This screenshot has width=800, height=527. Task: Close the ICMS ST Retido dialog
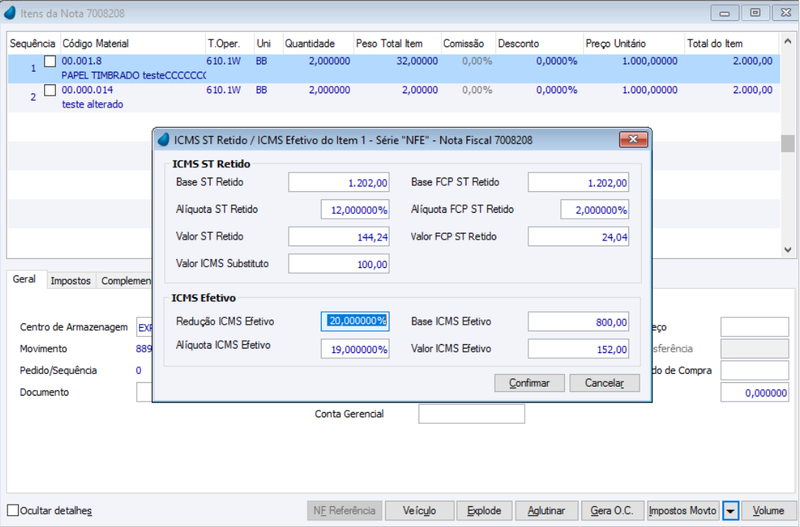[x=633, y=139]
